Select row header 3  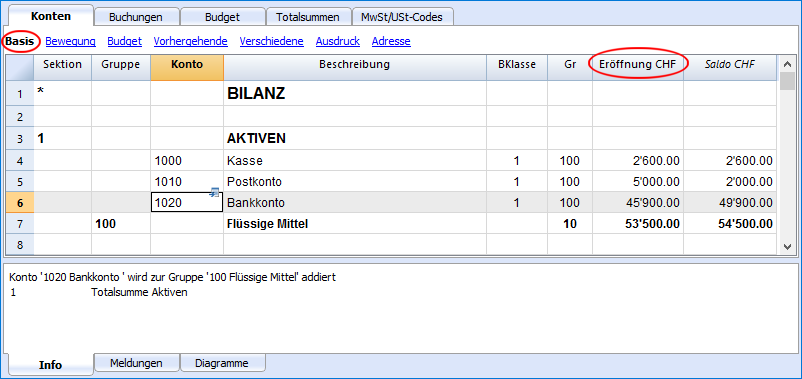point(20,138)
